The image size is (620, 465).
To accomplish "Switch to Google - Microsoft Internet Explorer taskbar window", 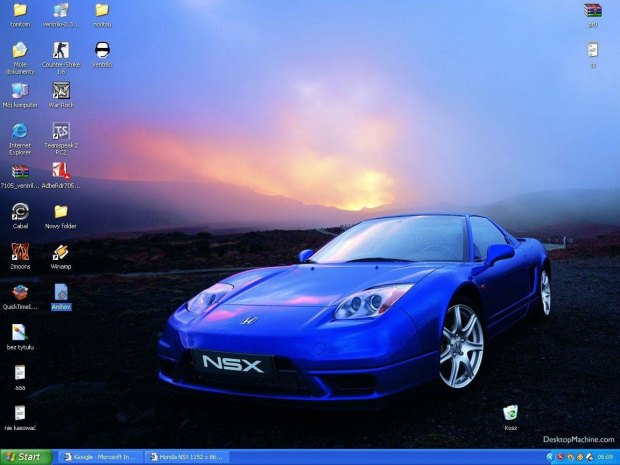I will click(100, 457).
